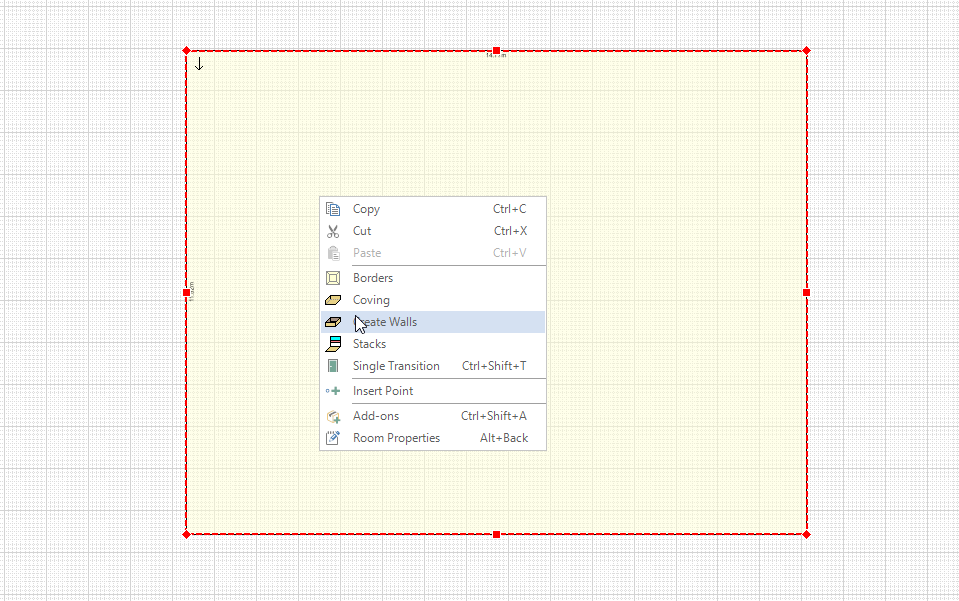This screenshot has width=959, height=601.
Task: Choose Single Transition from menu
Action: [433, 366]
